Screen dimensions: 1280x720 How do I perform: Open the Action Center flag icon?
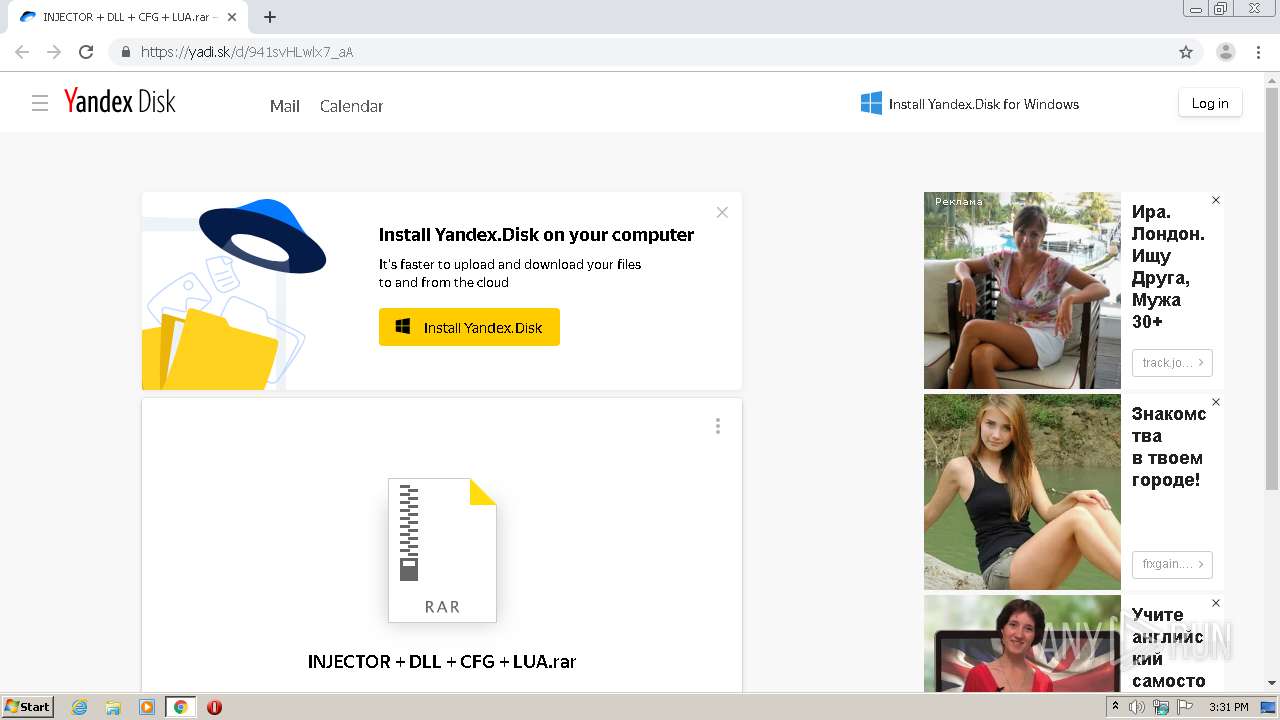[x=1184, y=707]
